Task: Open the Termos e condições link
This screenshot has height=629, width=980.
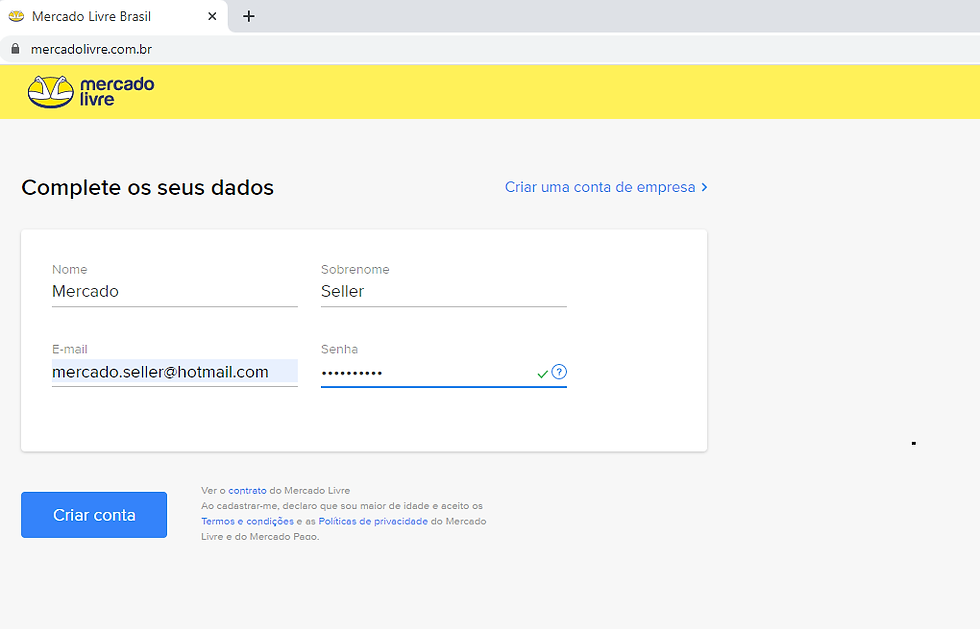Action: click(248, 521)
